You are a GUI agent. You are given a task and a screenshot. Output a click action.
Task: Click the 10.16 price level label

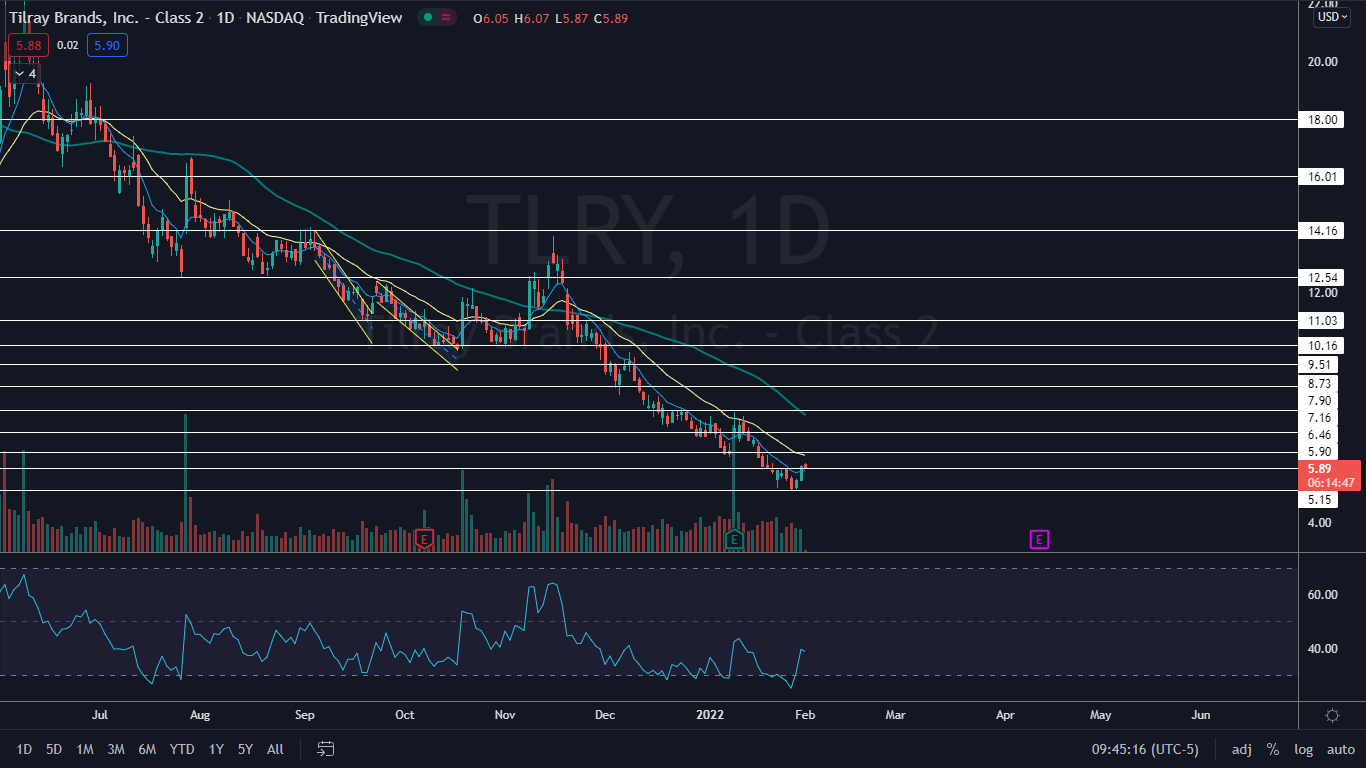(x=1322, y=346)
